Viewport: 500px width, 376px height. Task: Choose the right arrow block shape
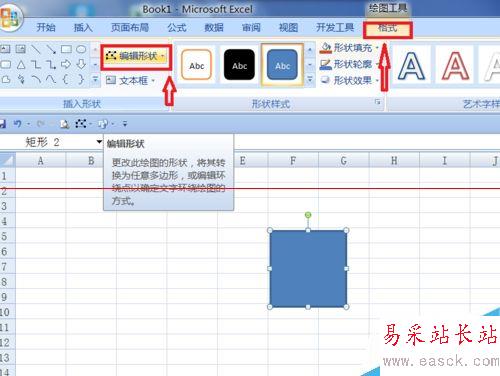(66, 64)
